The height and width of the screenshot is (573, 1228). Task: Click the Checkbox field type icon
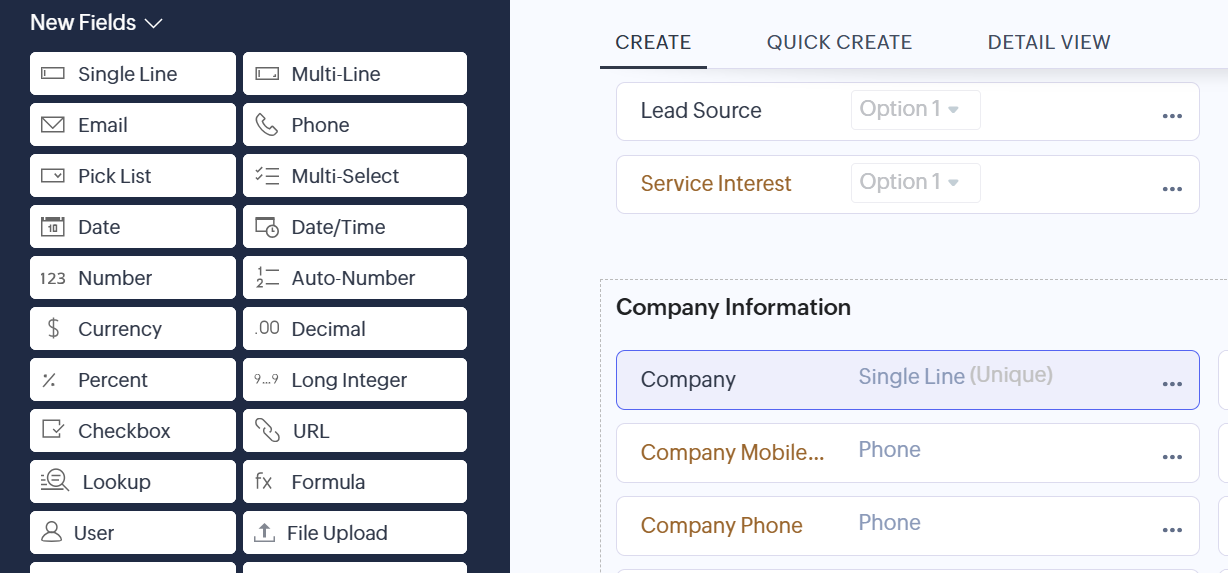pyautogui.click(x=53, y=431)
